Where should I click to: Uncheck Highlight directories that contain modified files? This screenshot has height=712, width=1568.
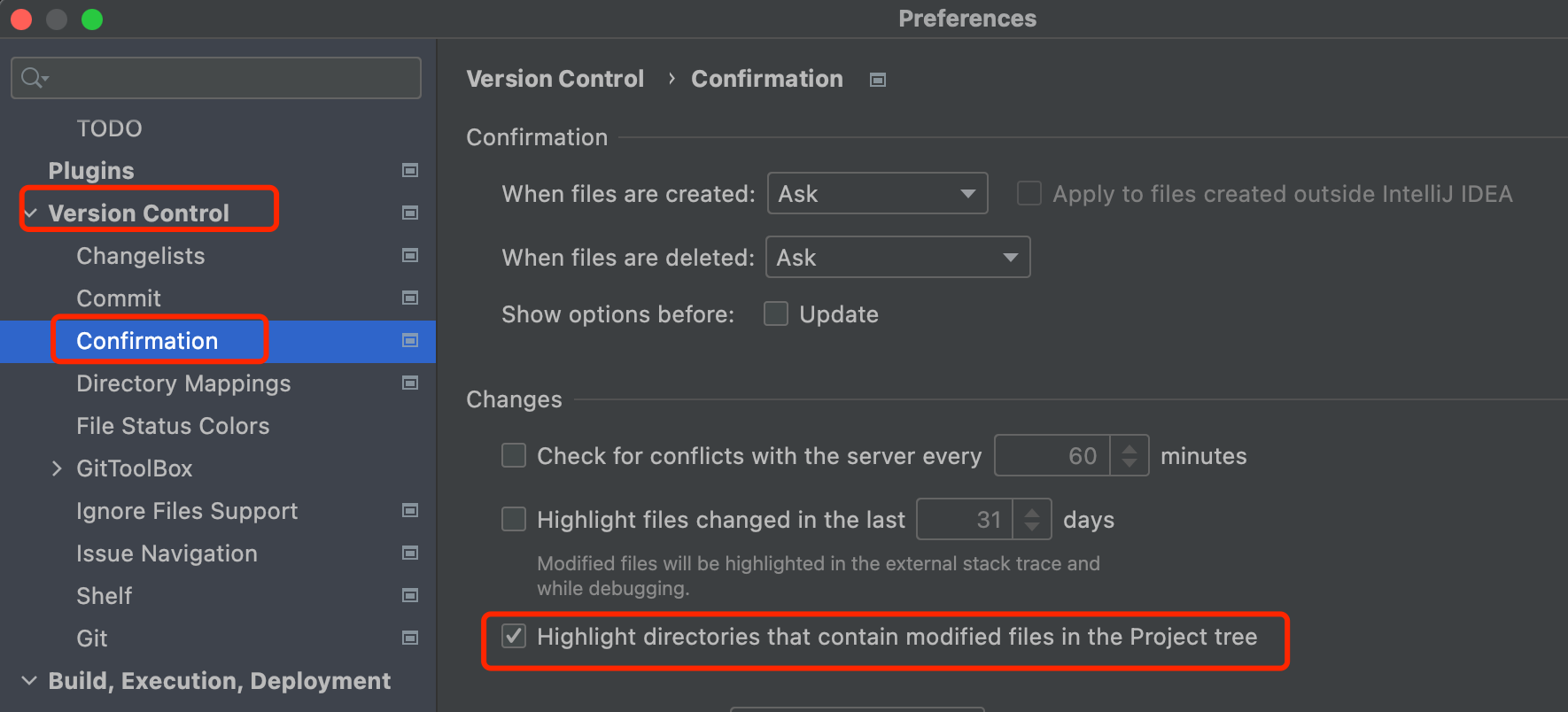[x=514, y=637]
